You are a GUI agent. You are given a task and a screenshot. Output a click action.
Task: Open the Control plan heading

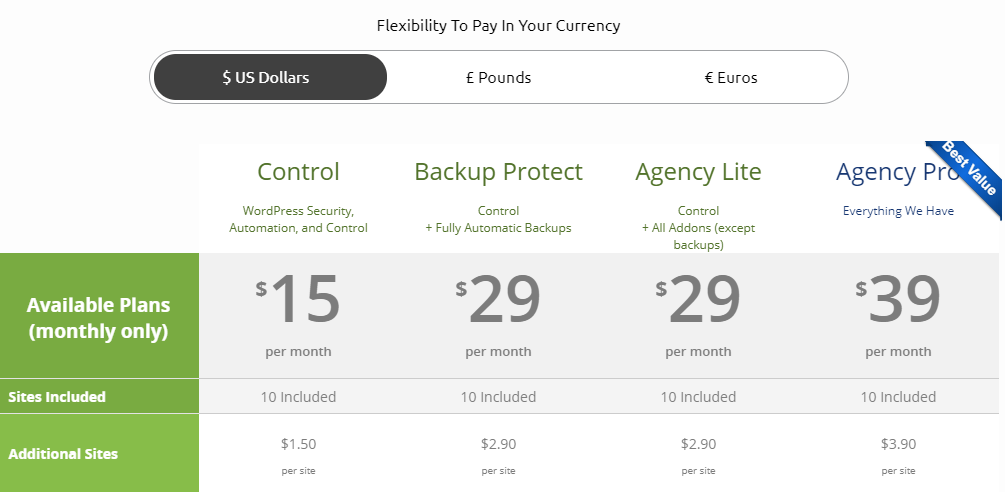(298, 172)
